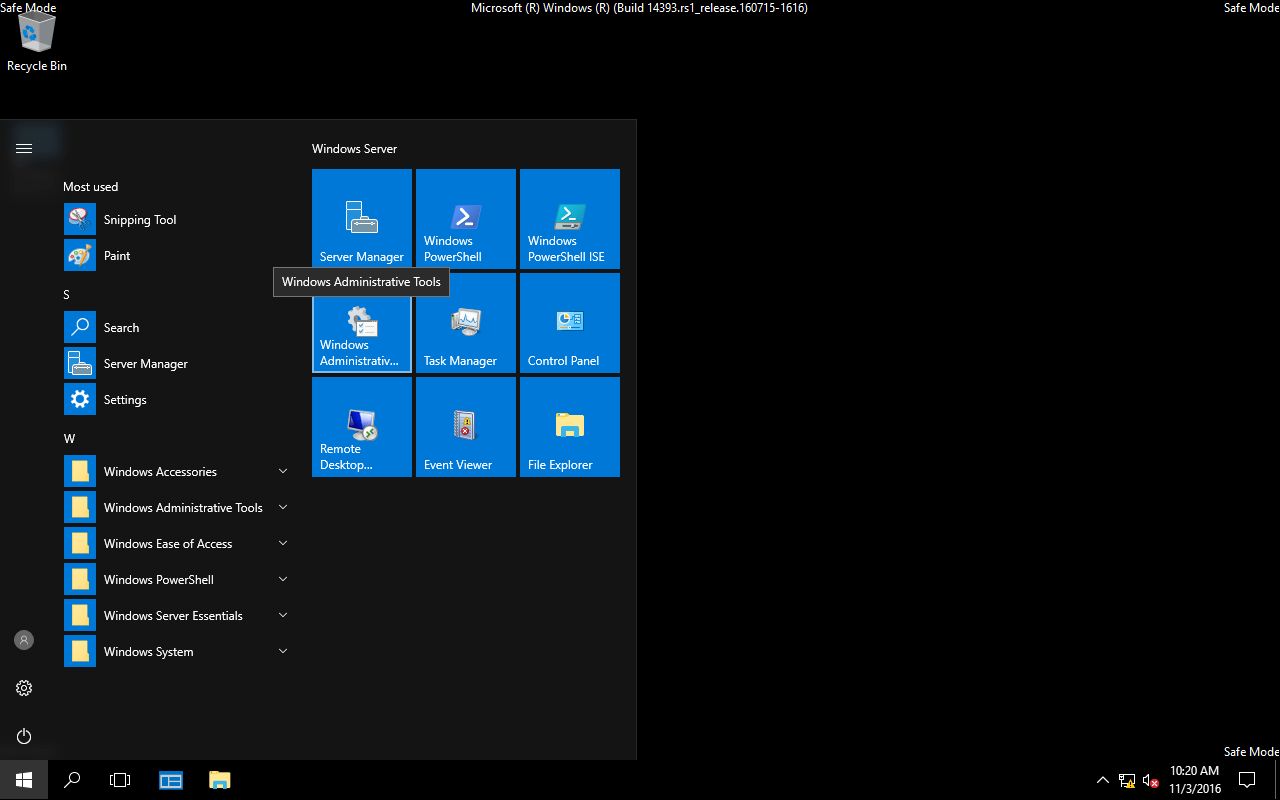This screenshot has height=800, width=1280.
Task: Expand the Windows Accessories folder
Action: [178, 472]
